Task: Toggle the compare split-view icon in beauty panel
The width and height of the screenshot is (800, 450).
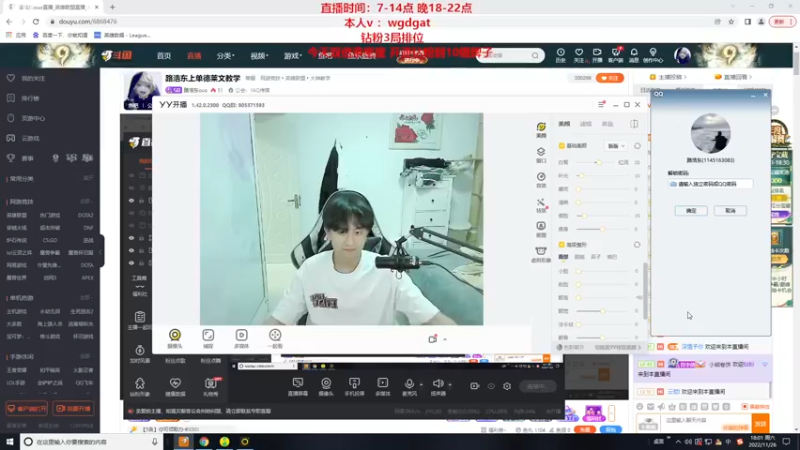Action: point(634,124)
